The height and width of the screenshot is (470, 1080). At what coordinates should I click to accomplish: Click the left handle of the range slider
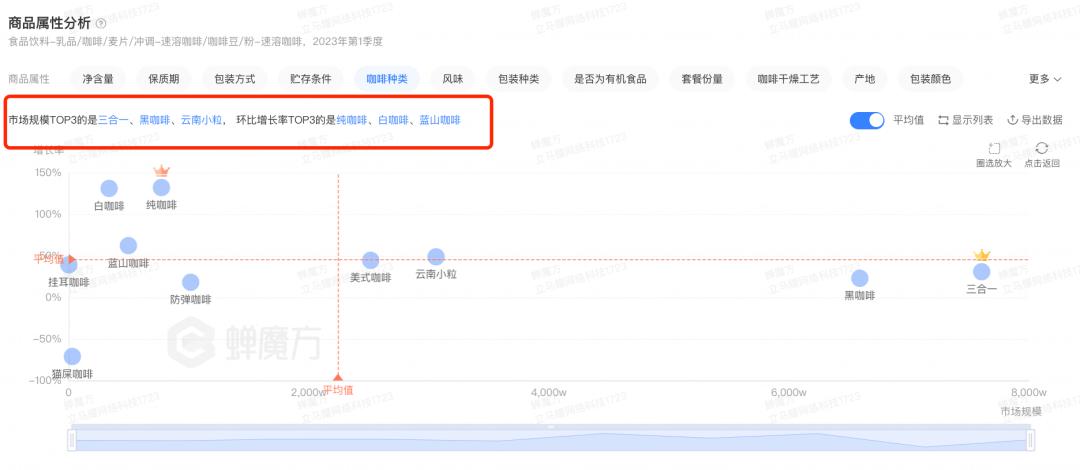71,440
